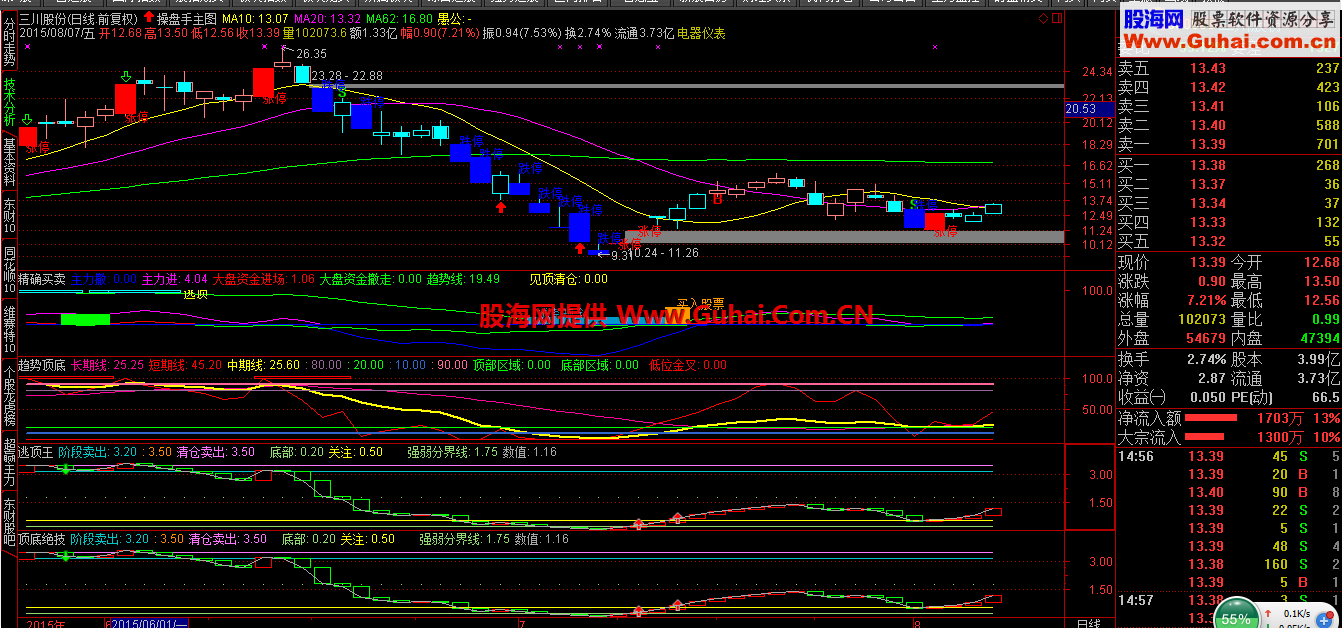Screen dimensions: 1342x628
Task: Click the 大宗流入 red progress bar
Action: pyautogui.click(x=1207, y=437)
